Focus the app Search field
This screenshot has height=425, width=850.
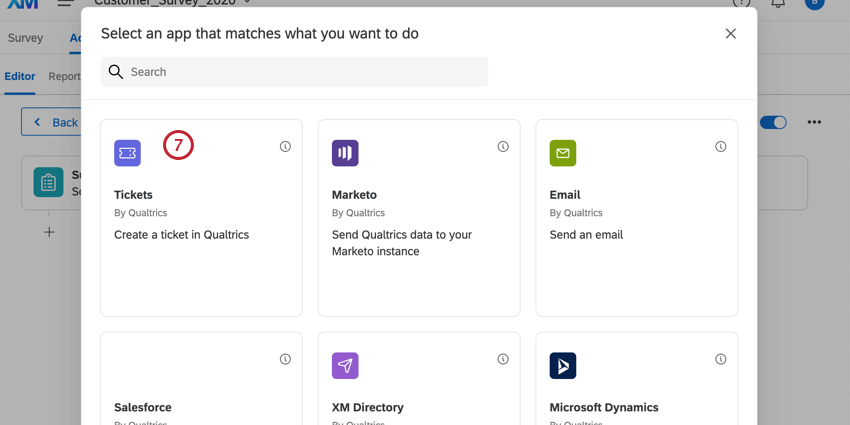point(294,72)
